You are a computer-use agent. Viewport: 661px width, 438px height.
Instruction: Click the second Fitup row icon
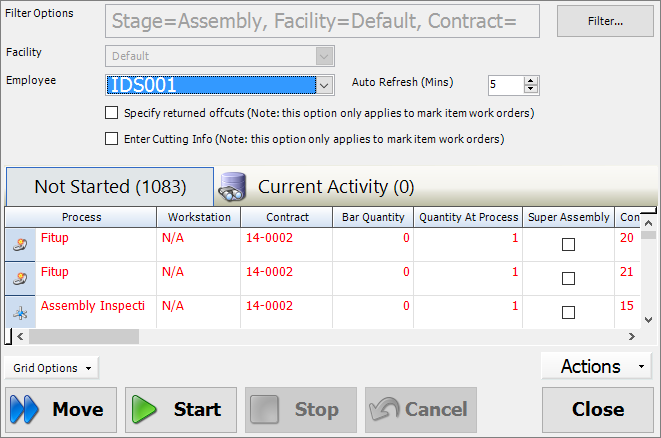pyautogui.click(x=20, y=278)
